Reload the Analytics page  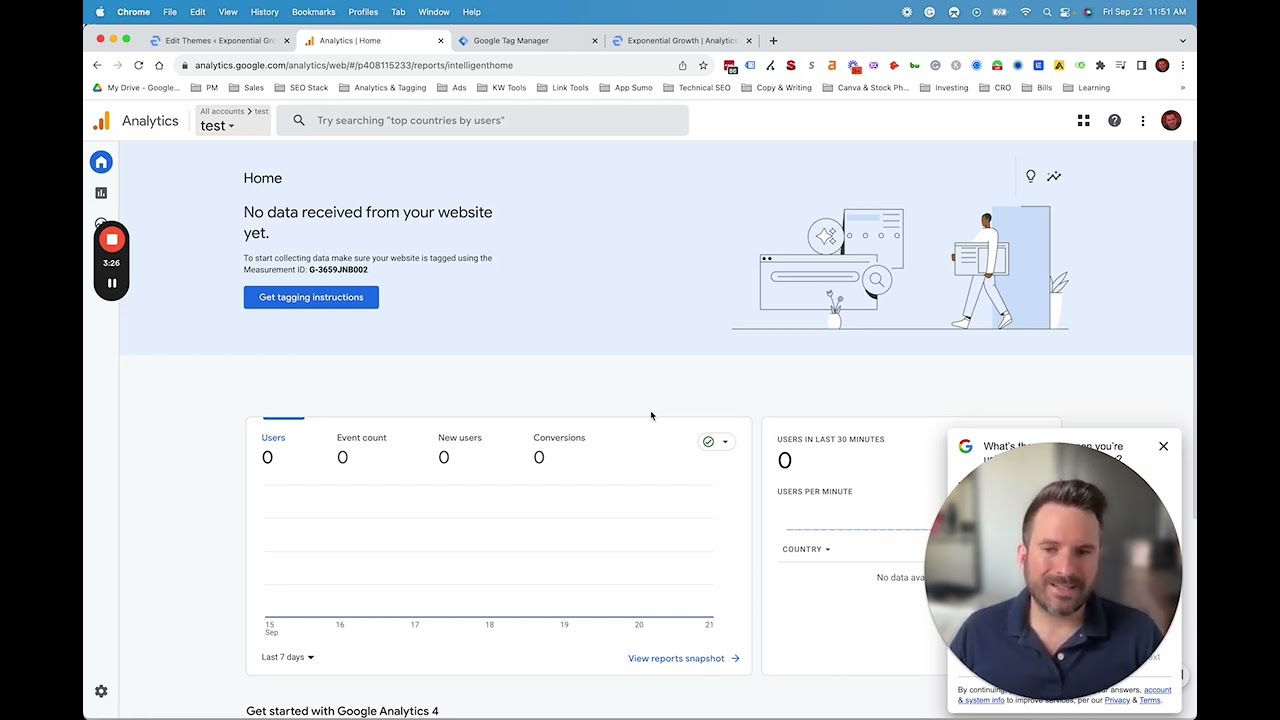point(138,65)
